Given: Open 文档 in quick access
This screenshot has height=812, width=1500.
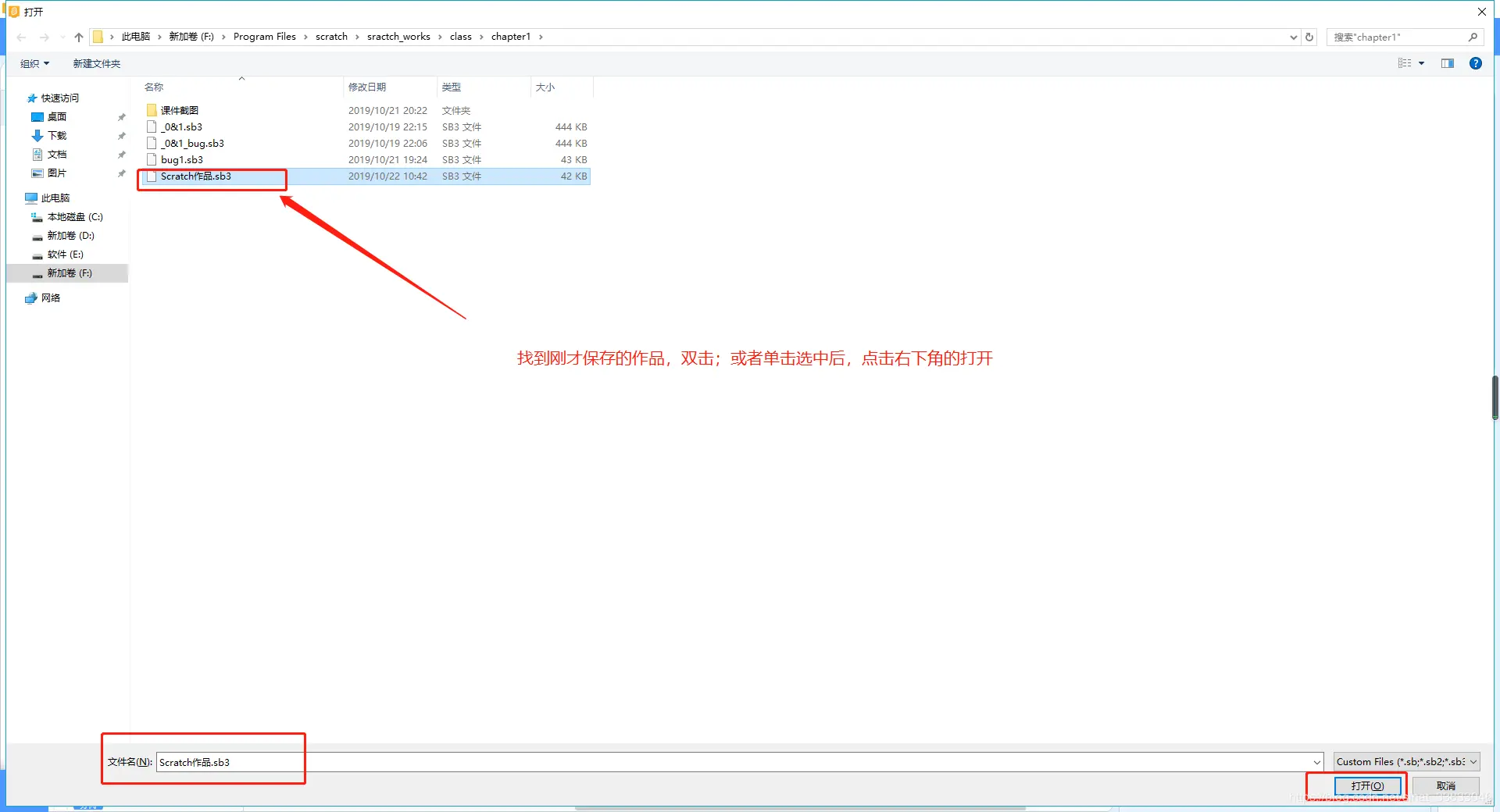Looking at the screenshot, I should 57,154.
